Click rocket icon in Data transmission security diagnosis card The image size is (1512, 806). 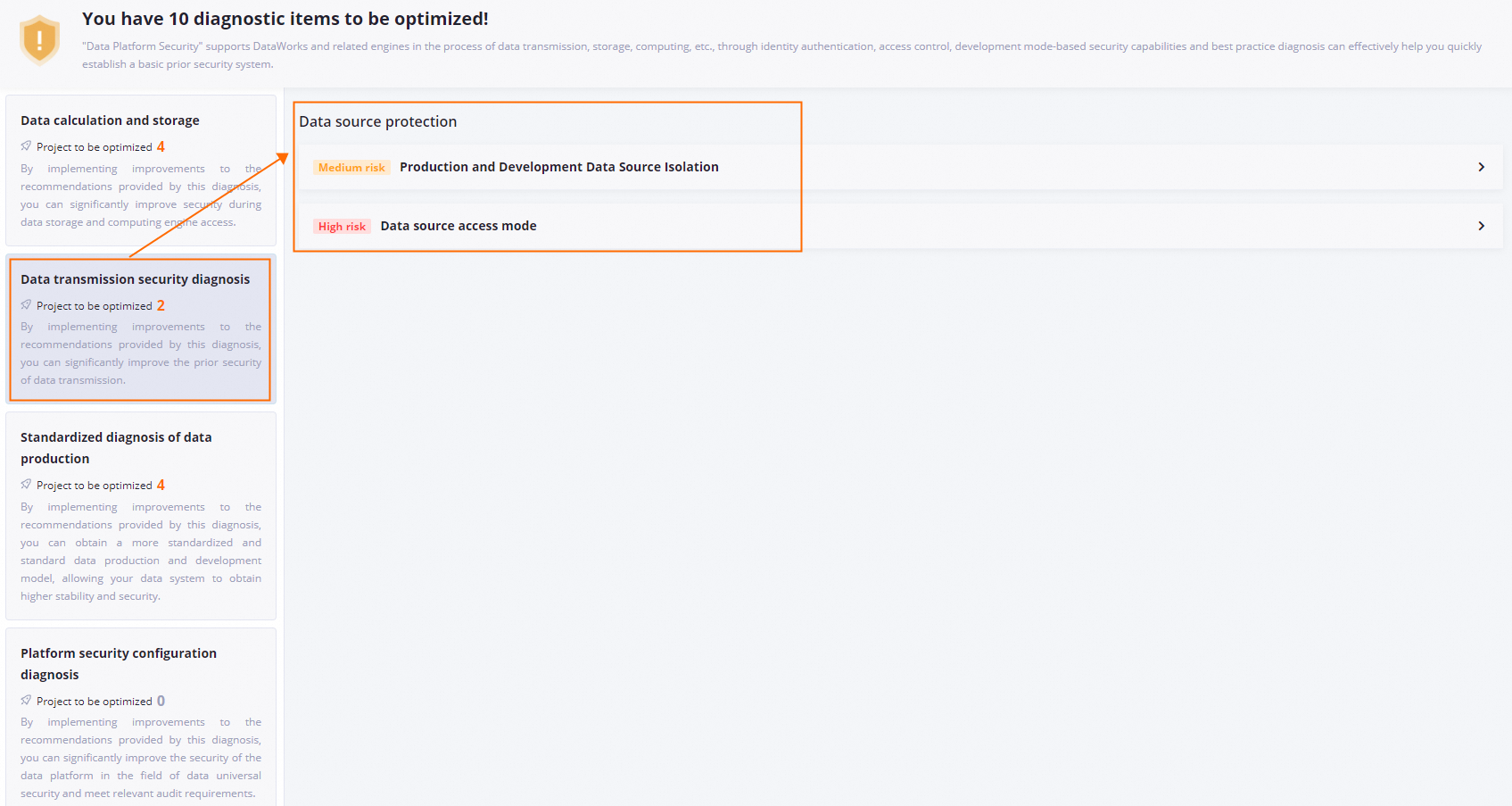point(26,305)
